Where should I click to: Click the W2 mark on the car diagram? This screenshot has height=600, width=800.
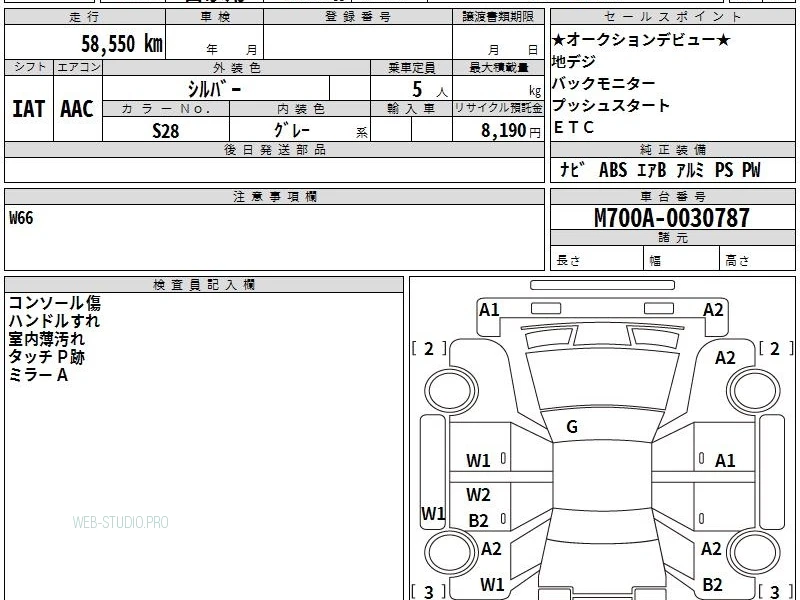(478, 494)
